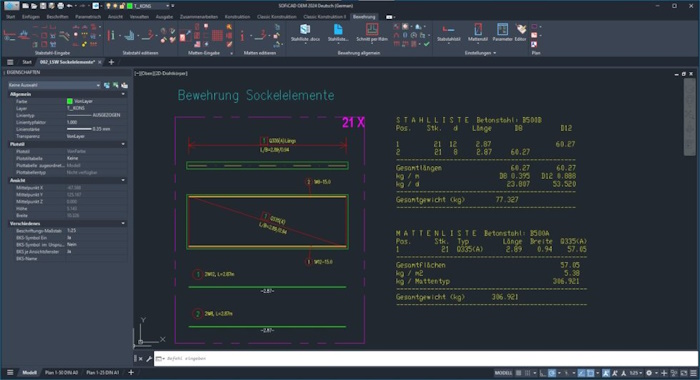Click the clean screen icon in status bar
Viewport: 700px width, 380px height.
(x=683, y=373)
